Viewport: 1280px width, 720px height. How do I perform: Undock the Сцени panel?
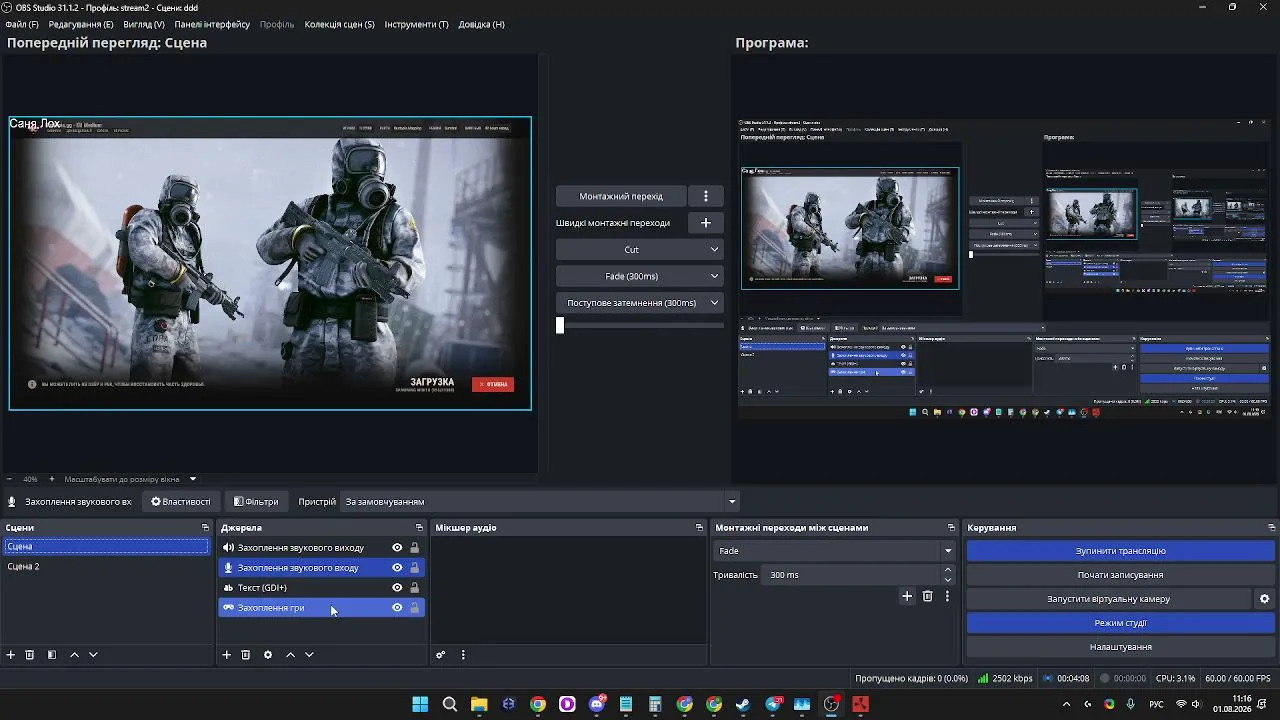pyautogui.click(x=205, y=528)
